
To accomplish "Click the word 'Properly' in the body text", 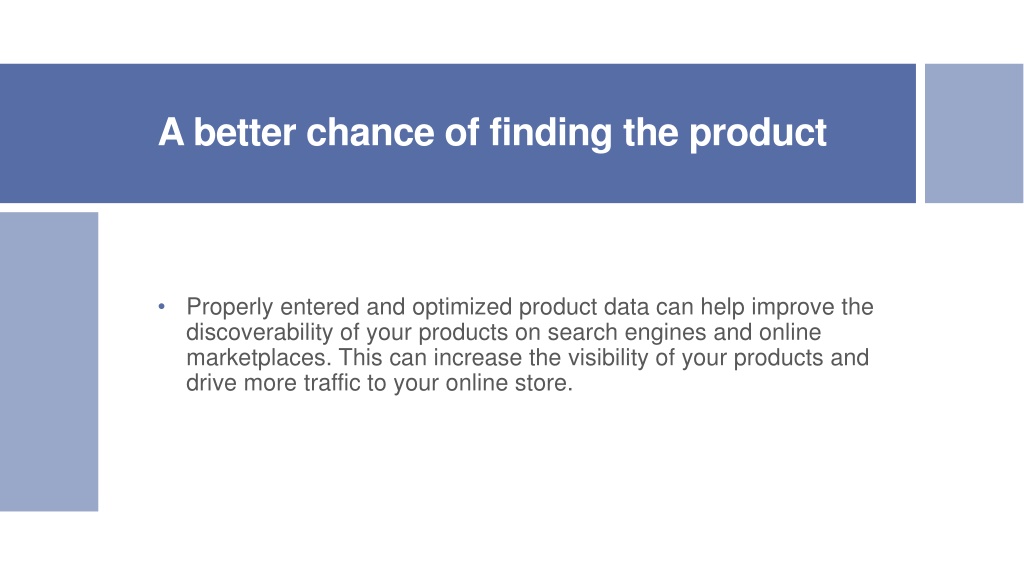I will click(229, 307).
